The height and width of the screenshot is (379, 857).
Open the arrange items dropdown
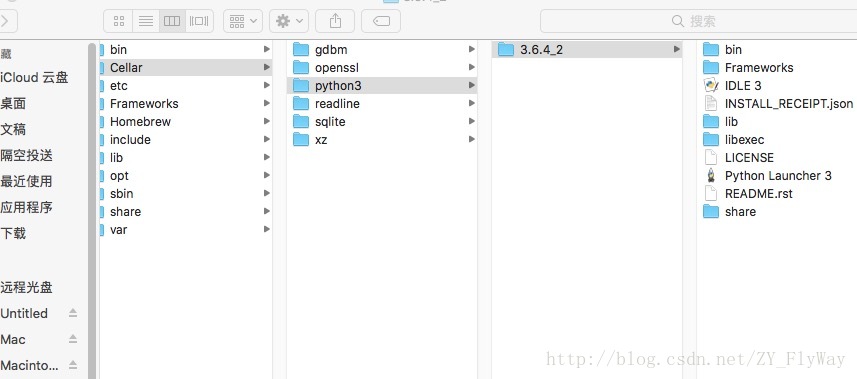pos(243,21)
